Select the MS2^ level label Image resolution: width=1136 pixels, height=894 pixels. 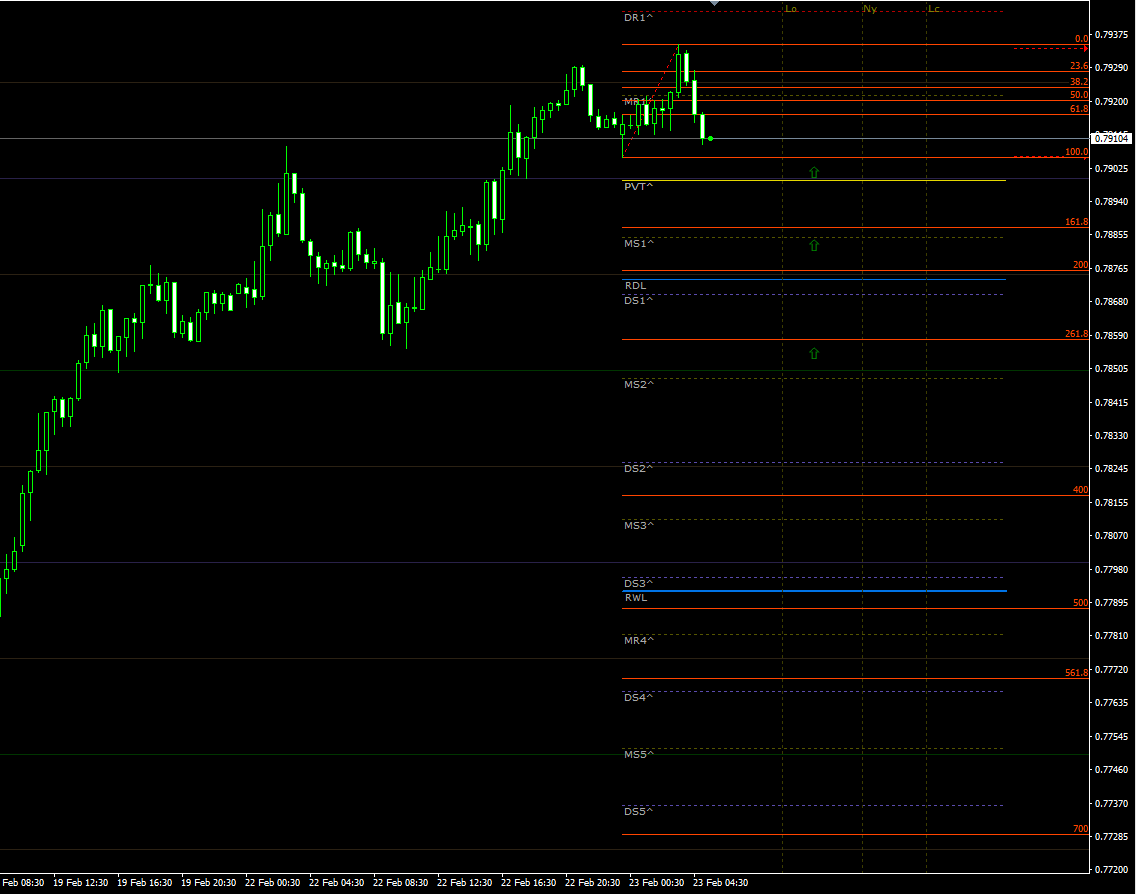(x=639, y=384)
